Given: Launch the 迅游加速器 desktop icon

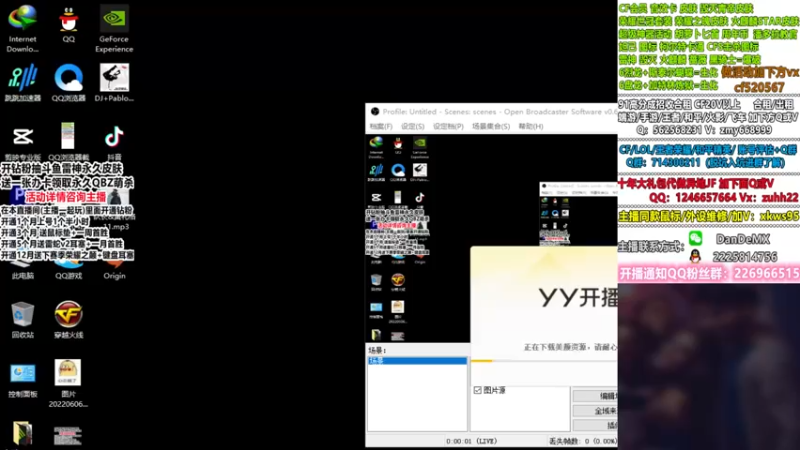Looking at the screenshot, I should 22,83.
